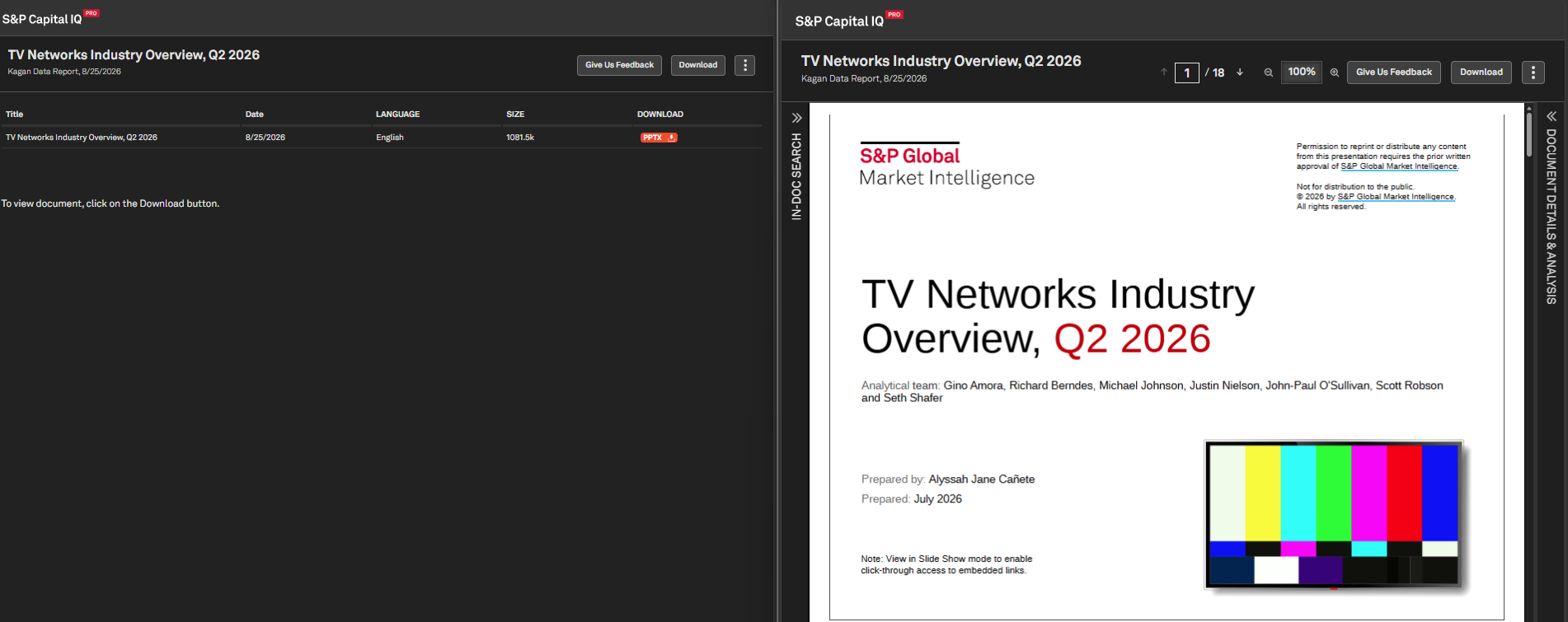Click Give Us Feedback in left panel
This screenshot has height=622, width=1568.
[x=619, y=65]
